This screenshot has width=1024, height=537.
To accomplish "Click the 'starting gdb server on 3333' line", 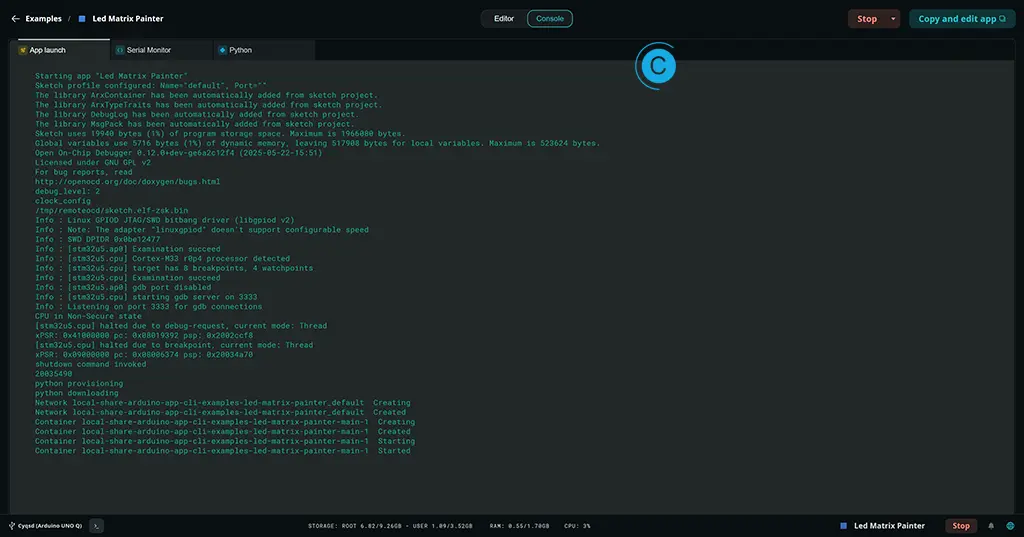I will tap(146, 297).
